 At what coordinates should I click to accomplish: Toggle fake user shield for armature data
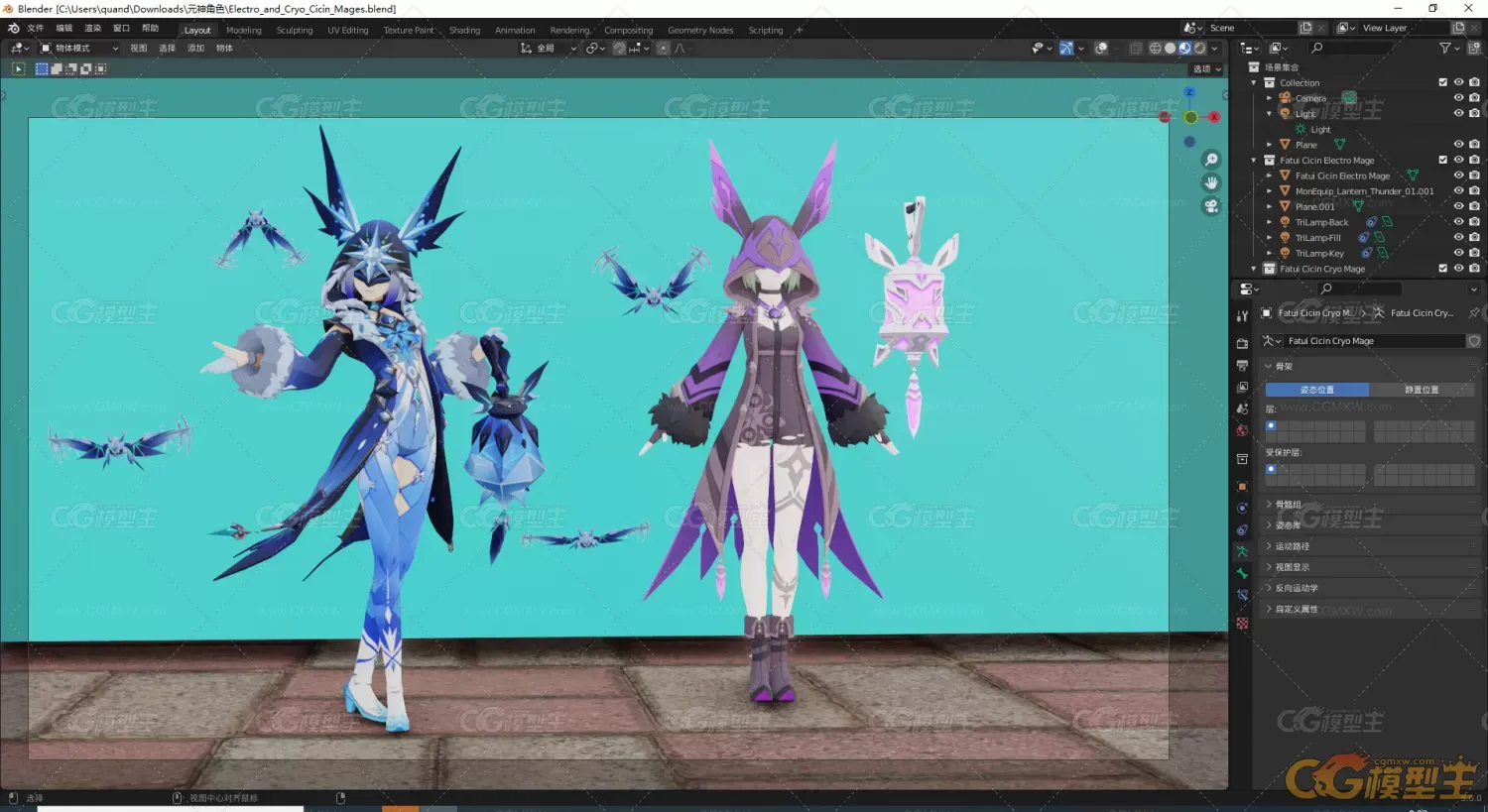tap(1474, 341)
